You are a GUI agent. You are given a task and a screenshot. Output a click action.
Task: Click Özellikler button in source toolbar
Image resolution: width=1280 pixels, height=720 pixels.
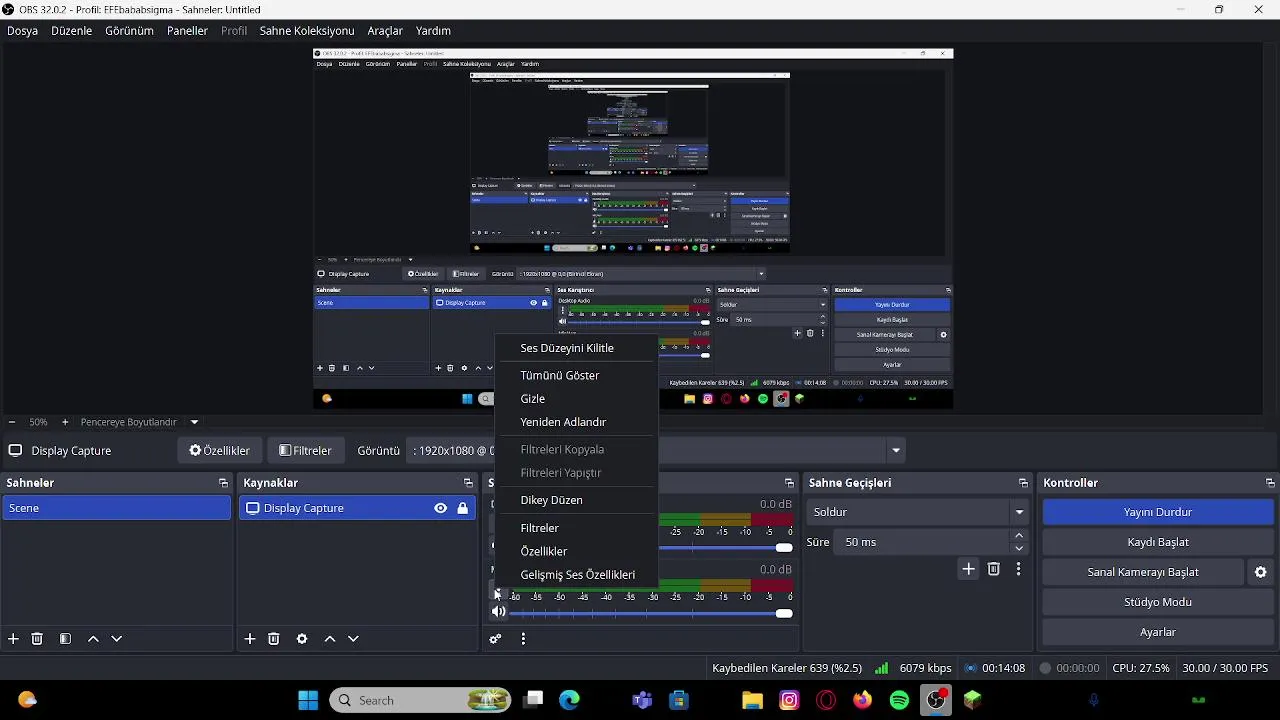click(220, 450)
